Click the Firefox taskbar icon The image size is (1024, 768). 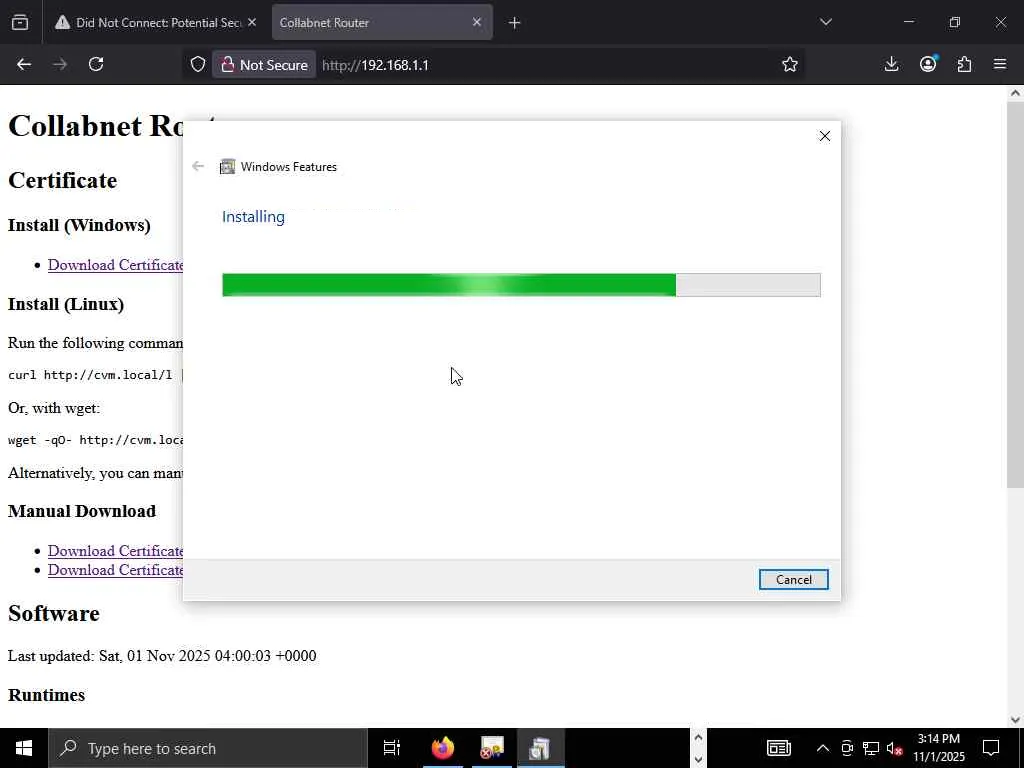(x=443, y=748)
